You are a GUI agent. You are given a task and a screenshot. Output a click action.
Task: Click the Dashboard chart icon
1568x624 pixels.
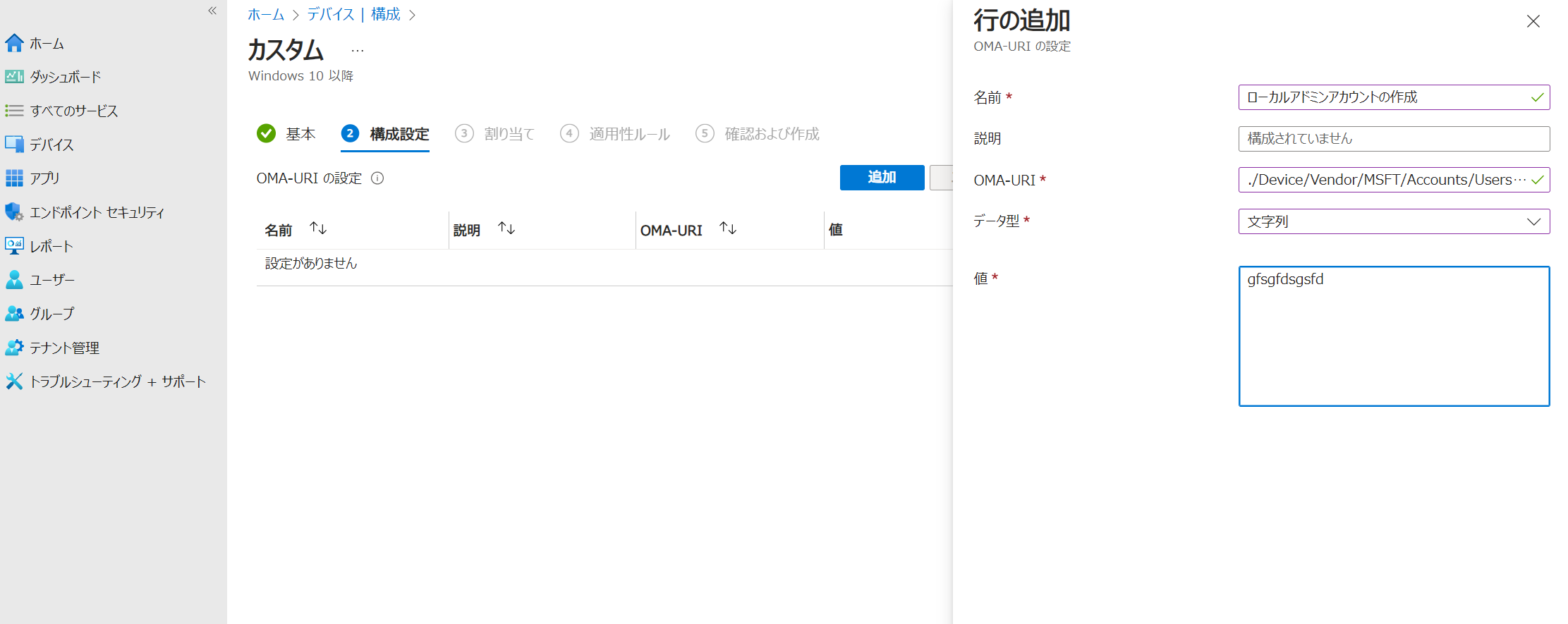tap(14, 76)
